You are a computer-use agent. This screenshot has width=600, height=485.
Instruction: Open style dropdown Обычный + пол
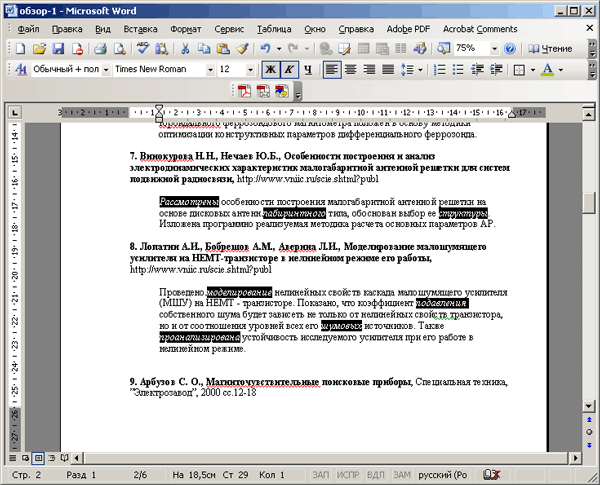point(106,70)
